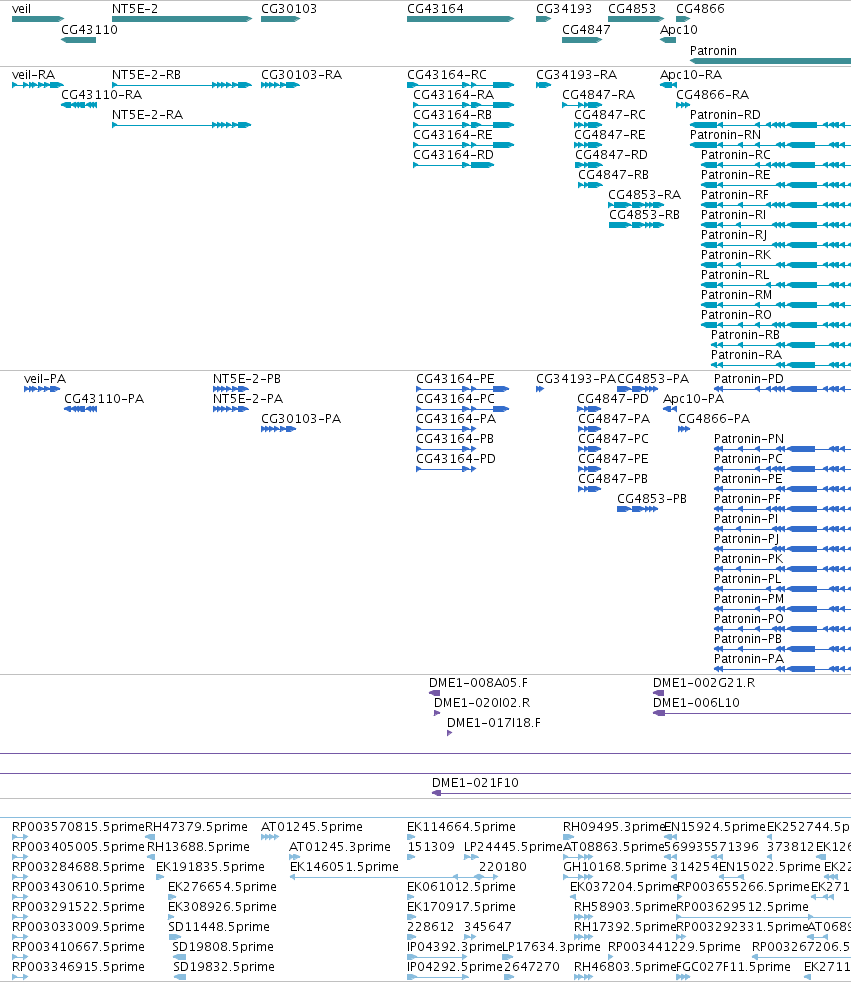Screen dimensions: 851x982
Task: Click the DME1-017I18.F clone label
Action: click(494, 723)
